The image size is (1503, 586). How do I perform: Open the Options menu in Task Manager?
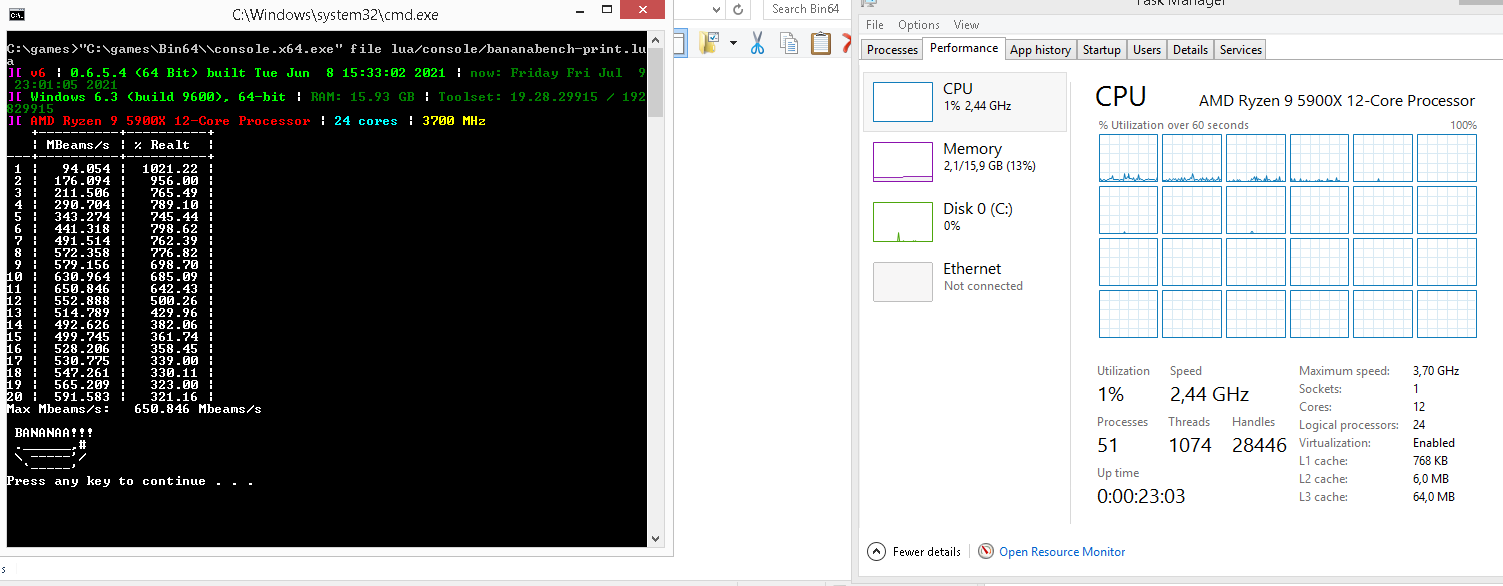(919, 25)
